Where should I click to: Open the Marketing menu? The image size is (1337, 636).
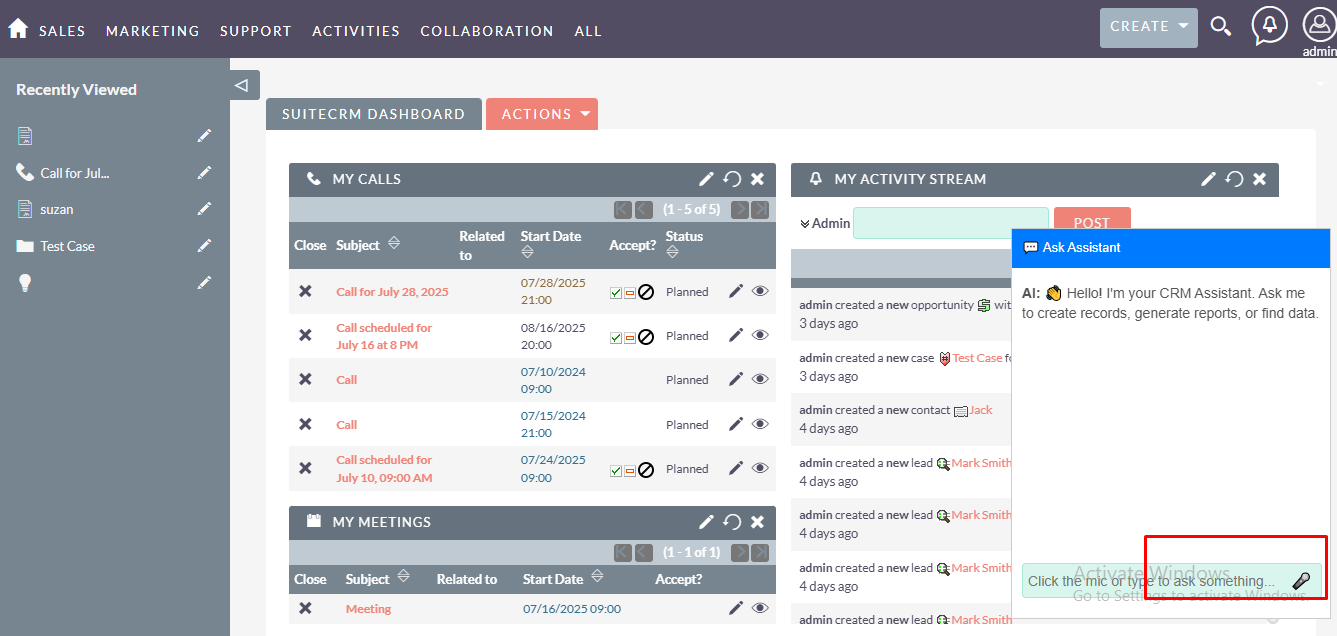152,31
